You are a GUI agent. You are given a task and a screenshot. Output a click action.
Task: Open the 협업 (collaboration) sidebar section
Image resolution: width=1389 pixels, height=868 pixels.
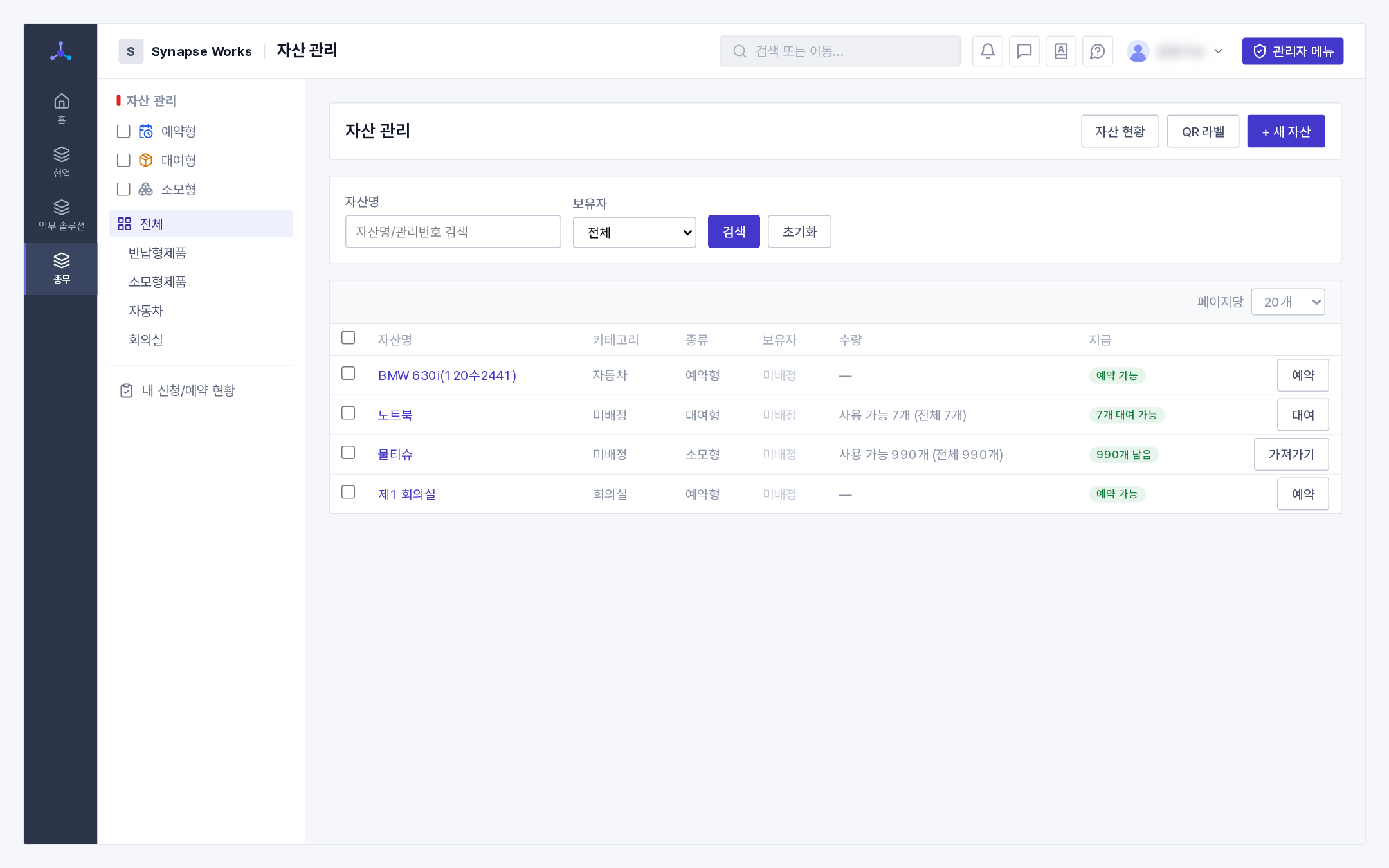click(x=61, y=162)
